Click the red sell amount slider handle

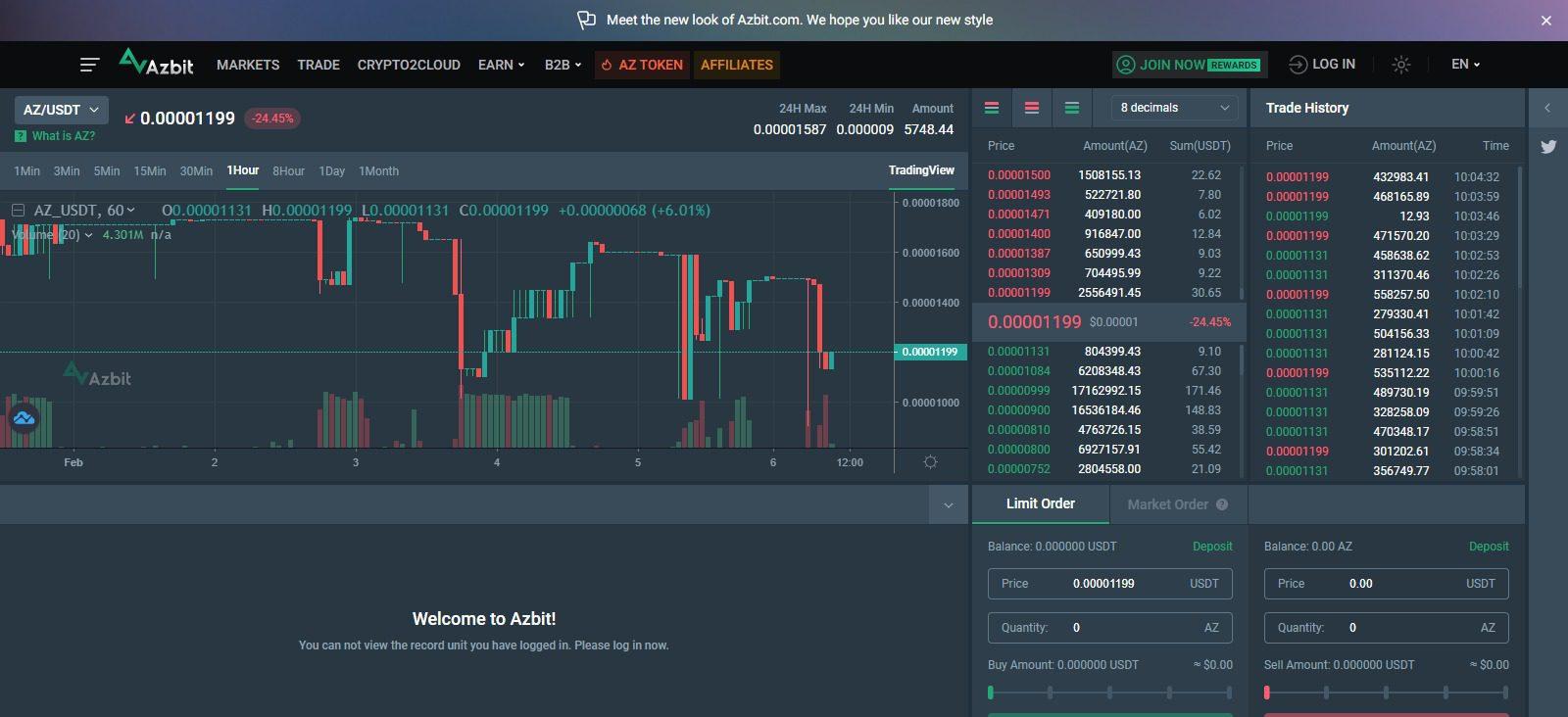(x=1267, y=693)
